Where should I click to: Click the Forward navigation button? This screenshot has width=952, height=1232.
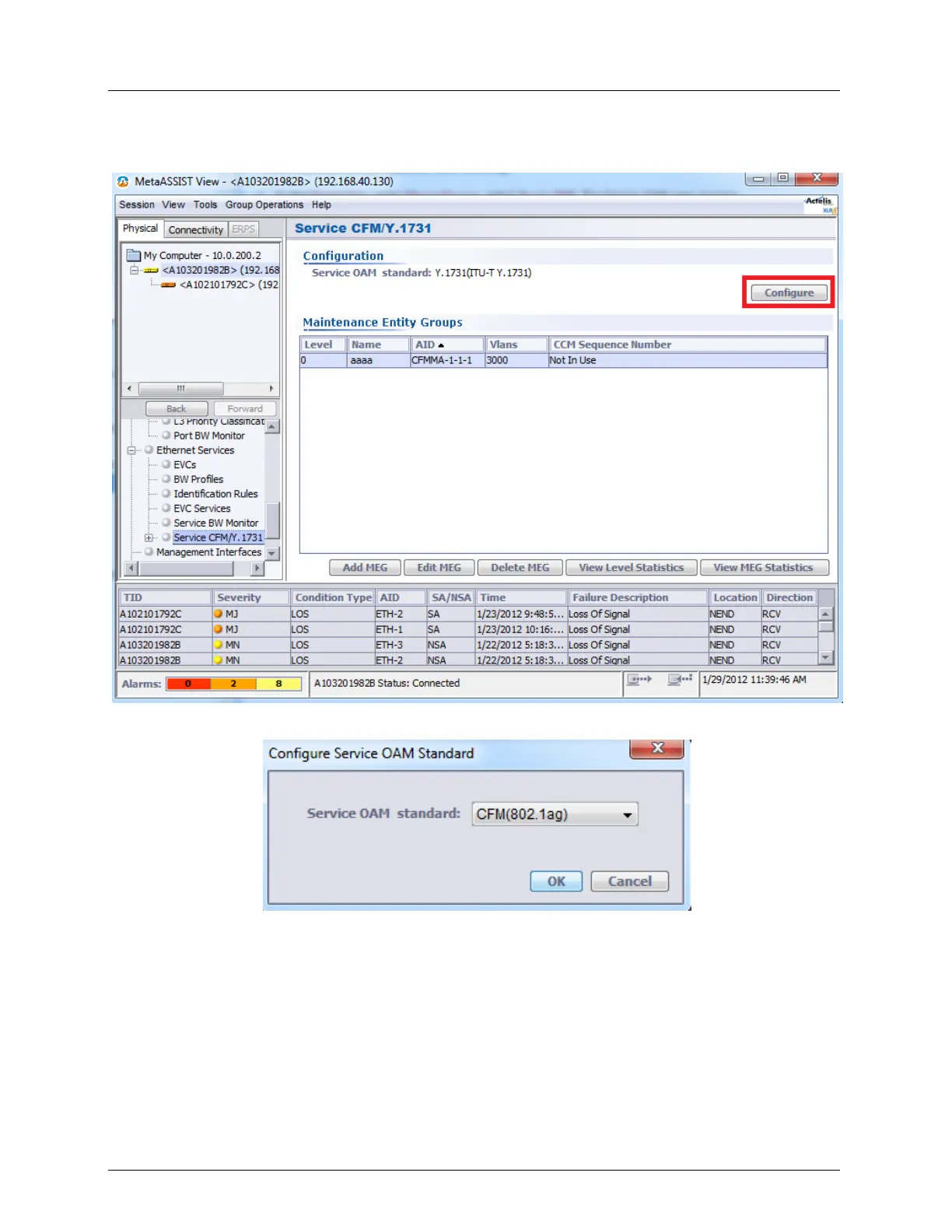pos(245,408)
